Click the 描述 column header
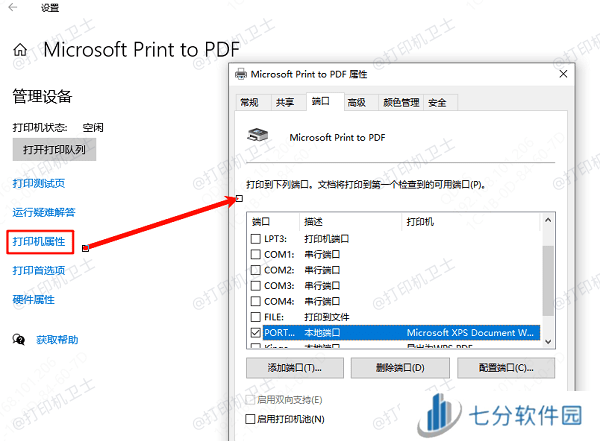Viewport: 600px width, 441px height. (x=350, y=222)
